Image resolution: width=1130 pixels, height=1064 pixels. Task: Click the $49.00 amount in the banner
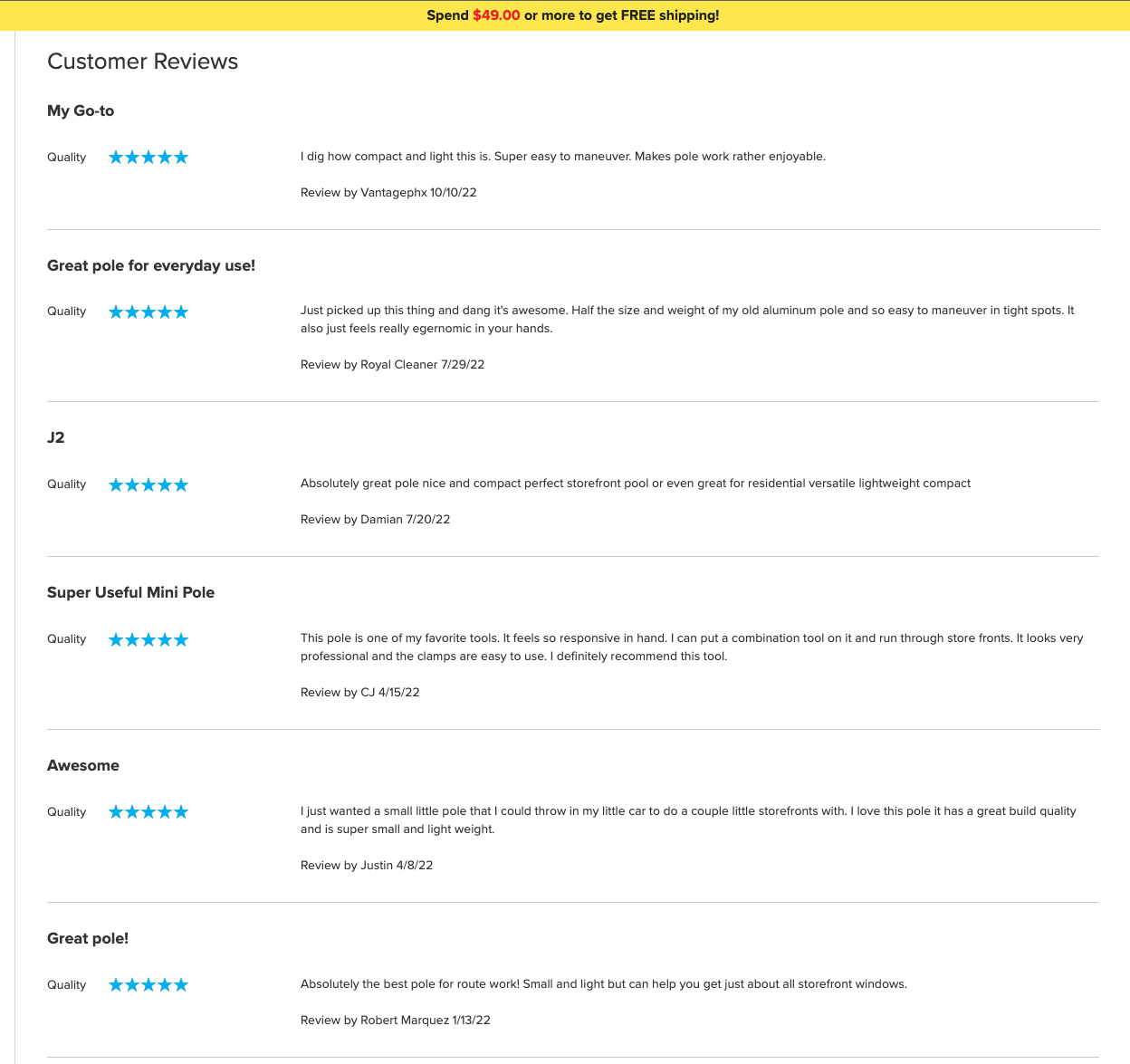pyautogui.click(x=496, y=15)
